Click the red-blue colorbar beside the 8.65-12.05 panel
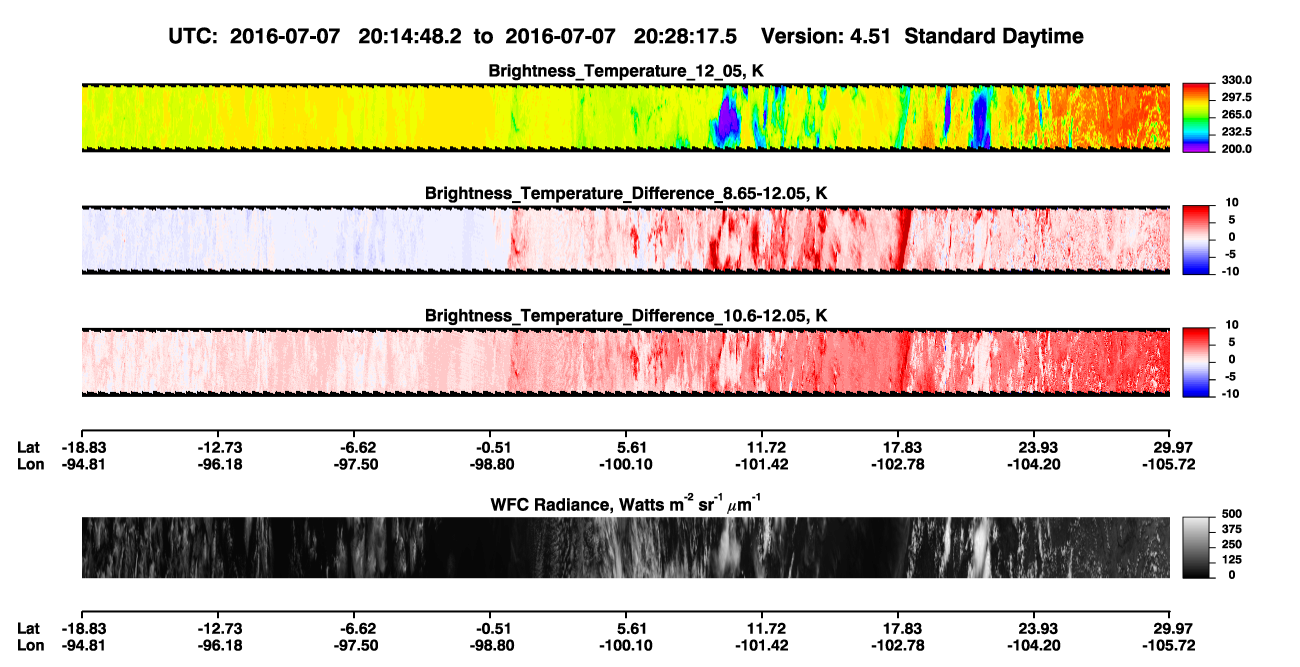Image resolution: width=1300 pixels, height=667 pixels. (x=1197, y=240)
